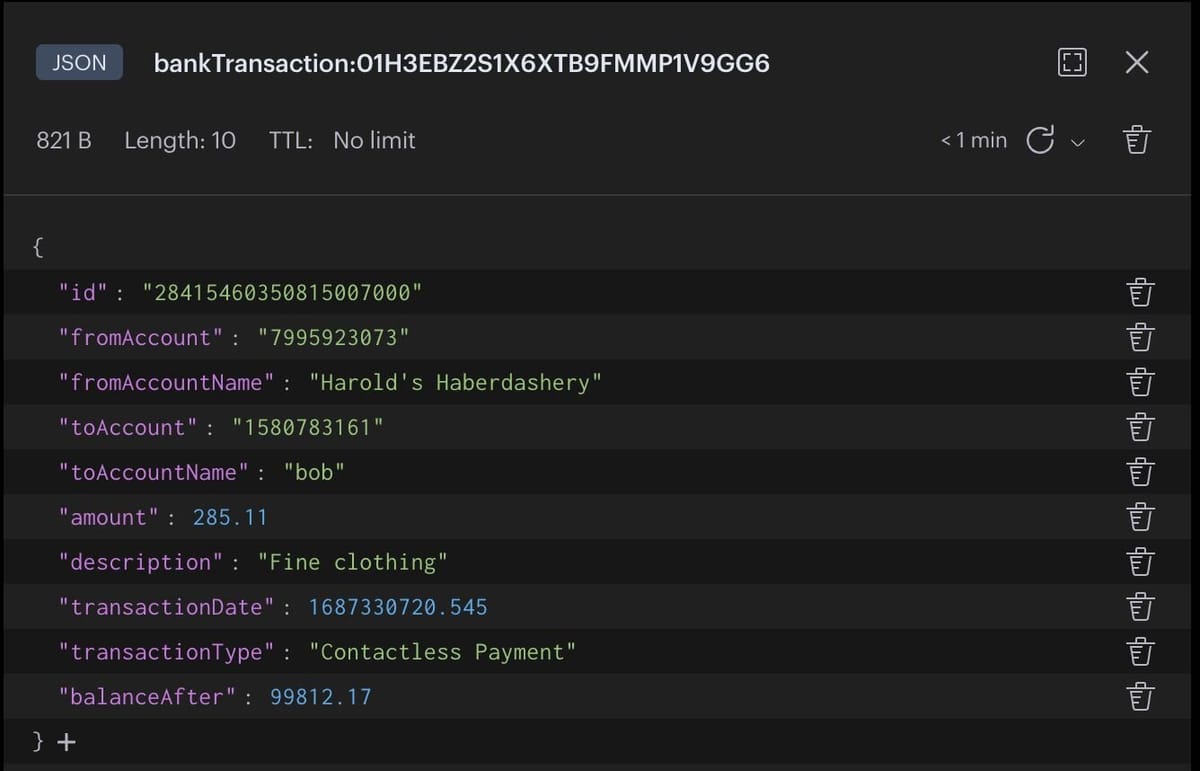Click the key name to edit it
This screenshot has width=1200, height=771.
tap(461, 62)
